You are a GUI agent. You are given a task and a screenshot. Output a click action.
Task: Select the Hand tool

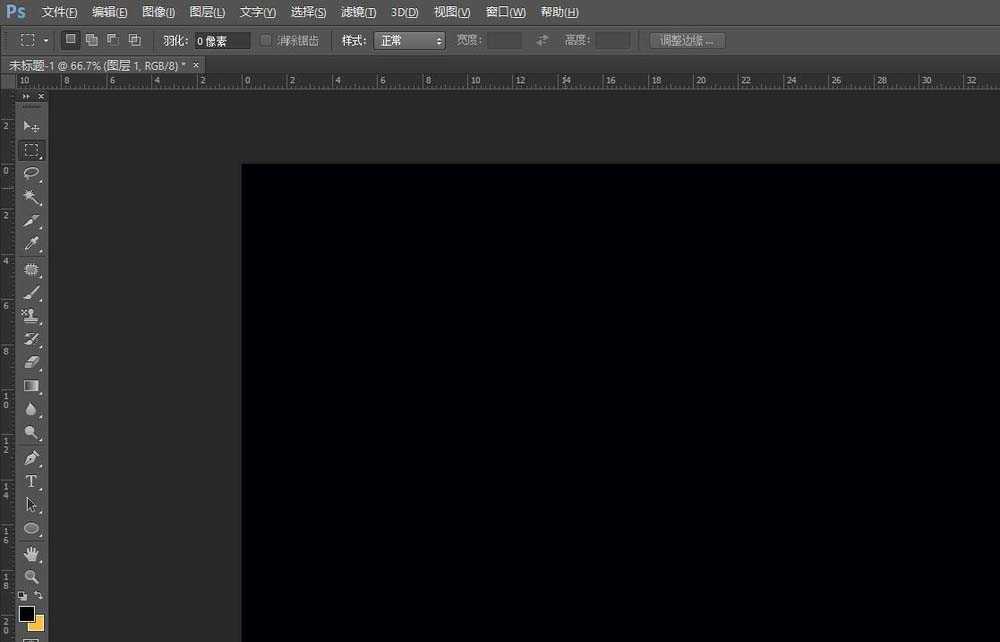coord(32,553)
